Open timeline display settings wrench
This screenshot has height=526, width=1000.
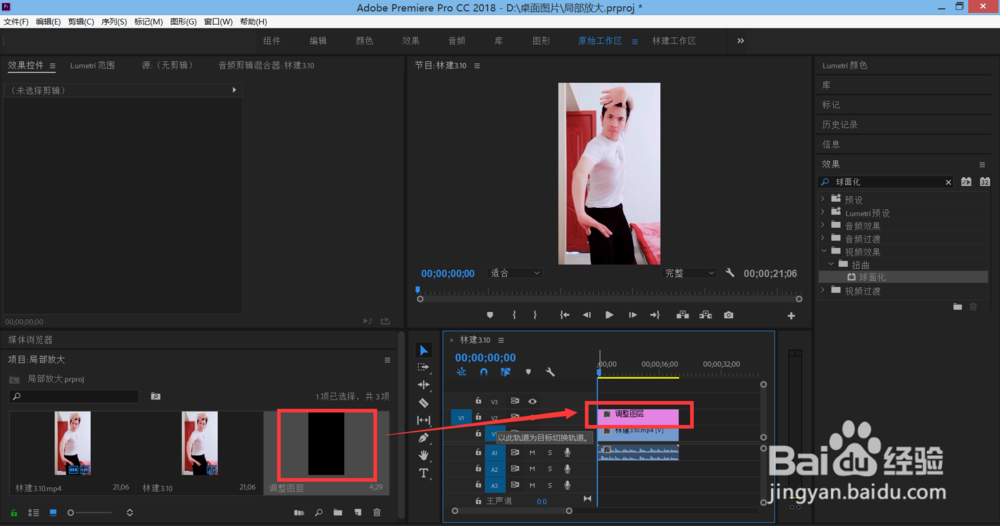[550, 372]
